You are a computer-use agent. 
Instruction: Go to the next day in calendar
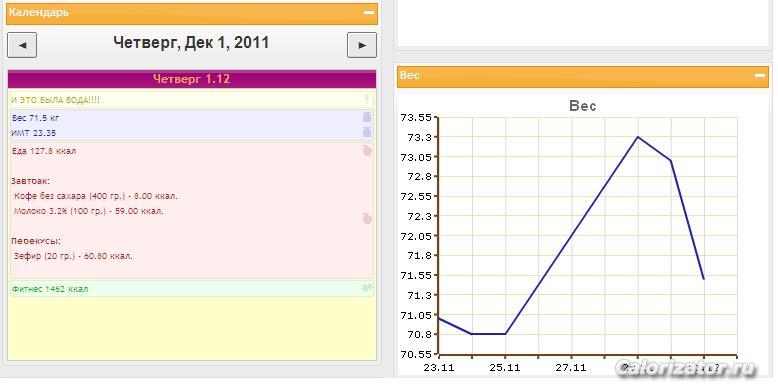pyautogui.click(x=362, y=45)
